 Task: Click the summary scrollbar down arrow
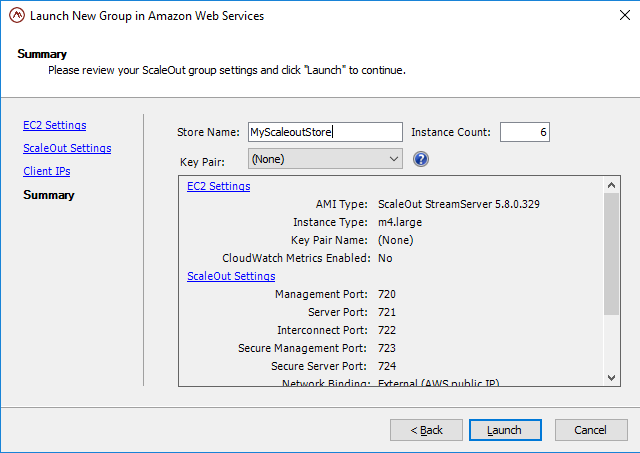[x=611, y=378]
